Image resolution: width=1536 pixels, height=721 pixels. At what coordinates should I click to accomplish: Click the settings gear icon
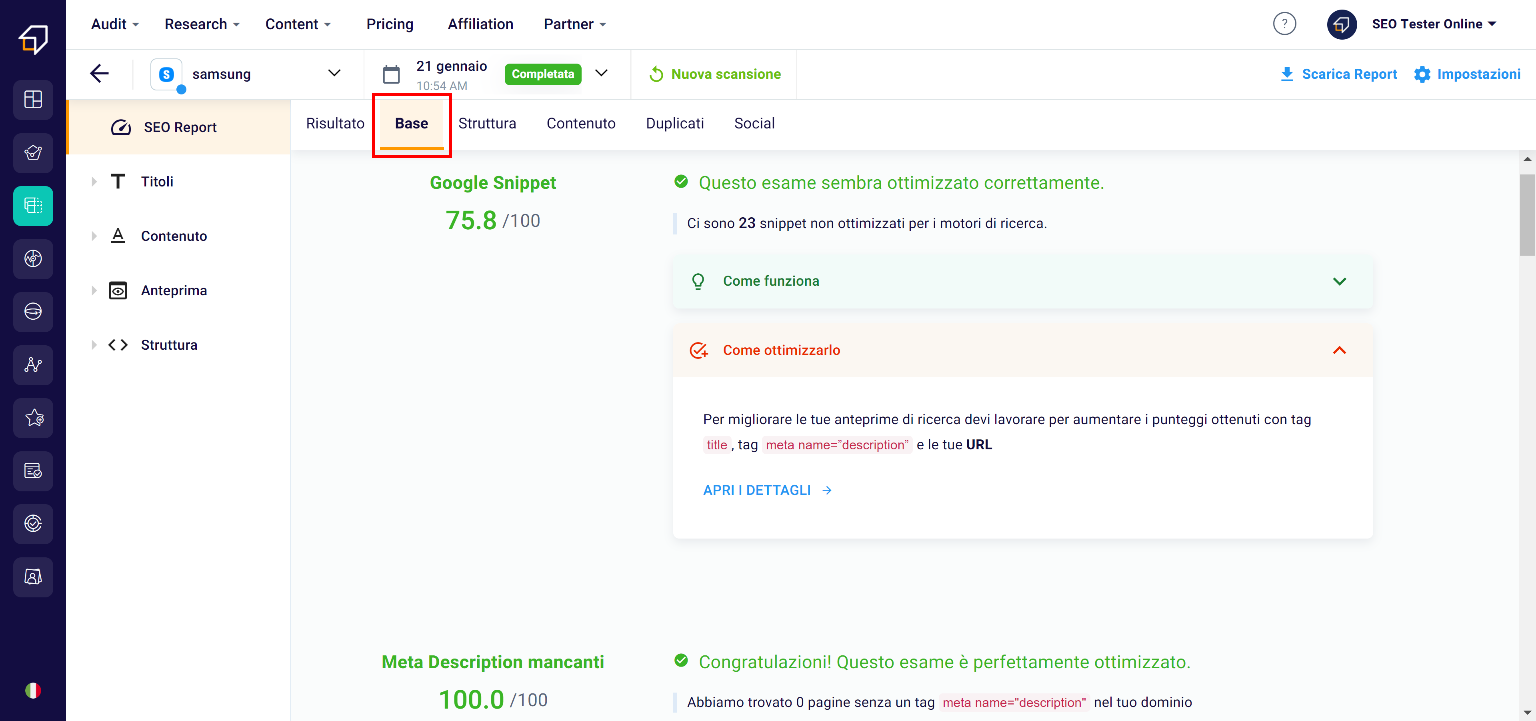point(1422,75)
